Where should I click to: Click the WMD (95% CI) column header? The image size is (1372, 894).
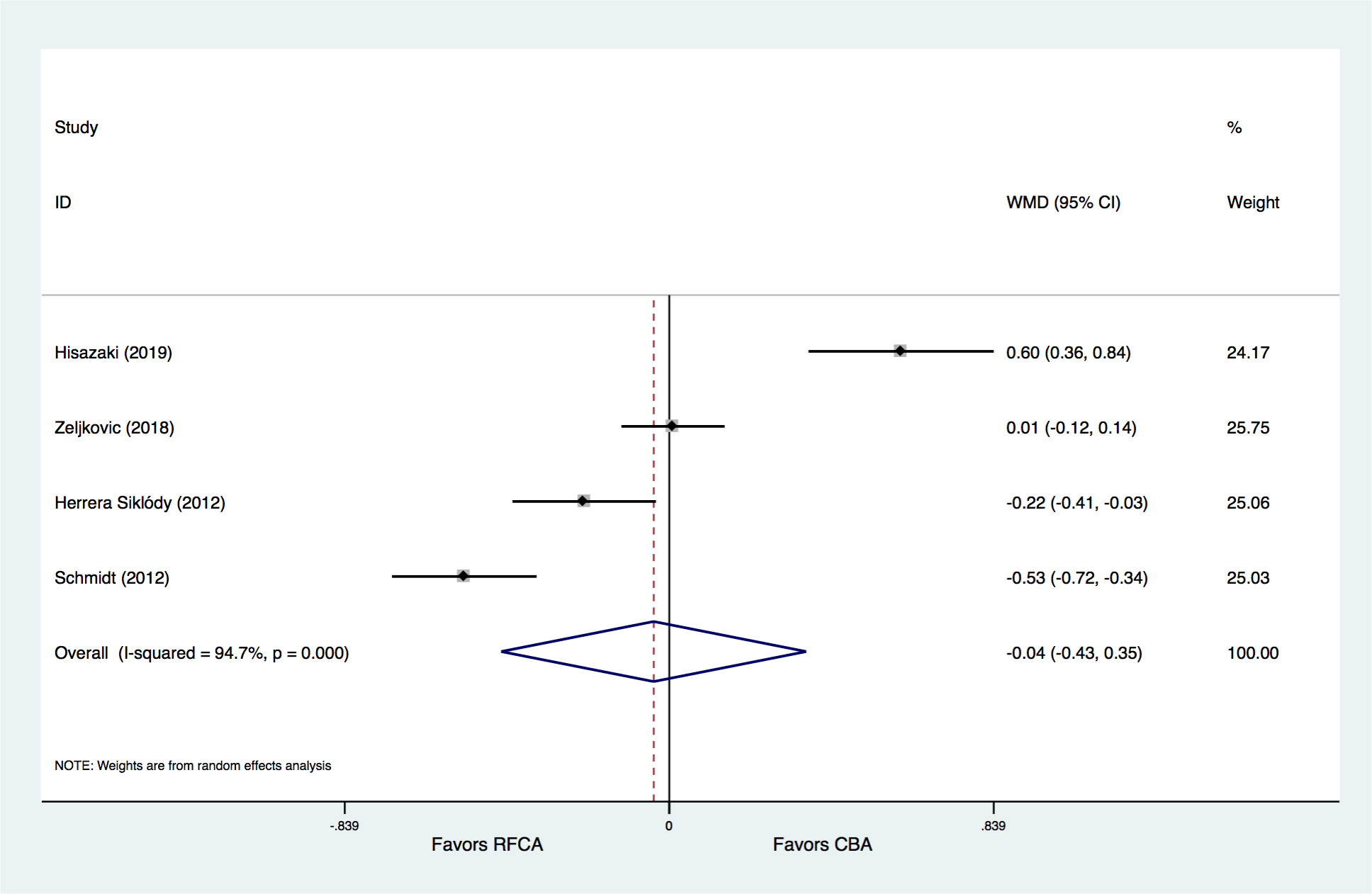click(x=1063, y=203)
